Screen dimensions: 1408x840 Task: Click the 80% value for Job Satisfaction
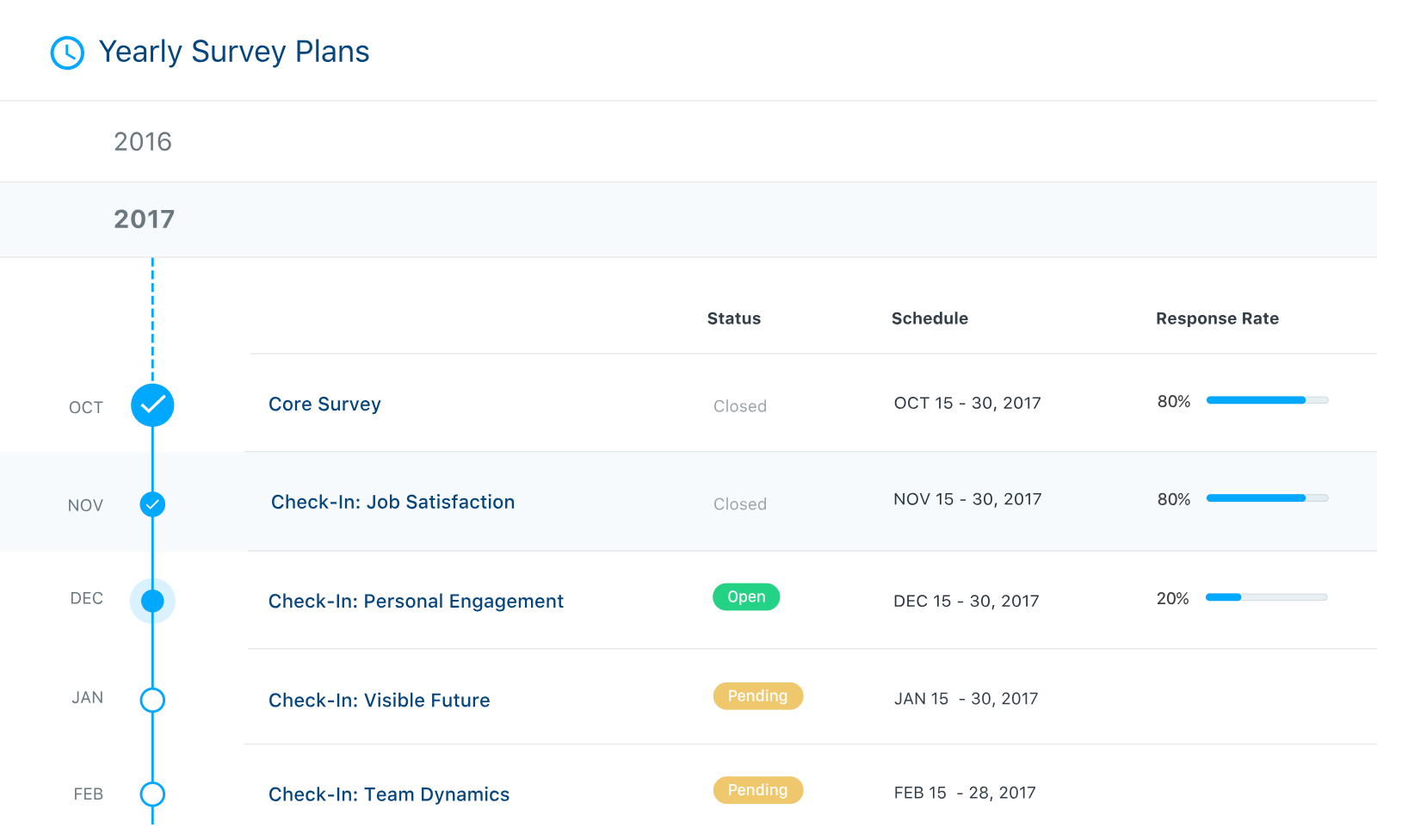click(1174, 499)
